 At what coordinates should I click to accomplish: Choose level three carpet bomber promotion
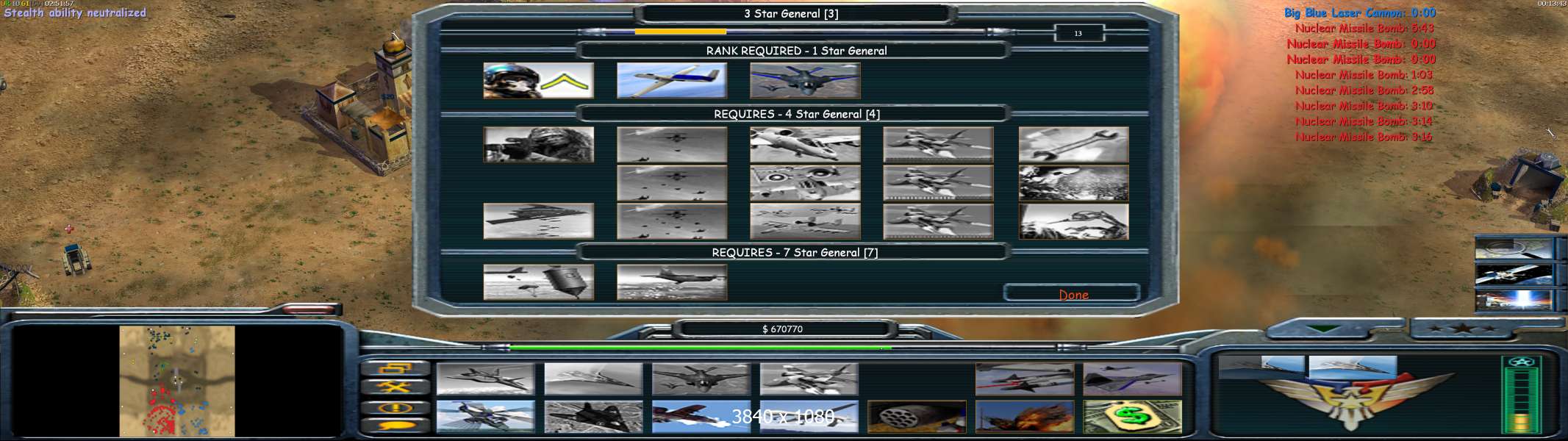[672, 221]
